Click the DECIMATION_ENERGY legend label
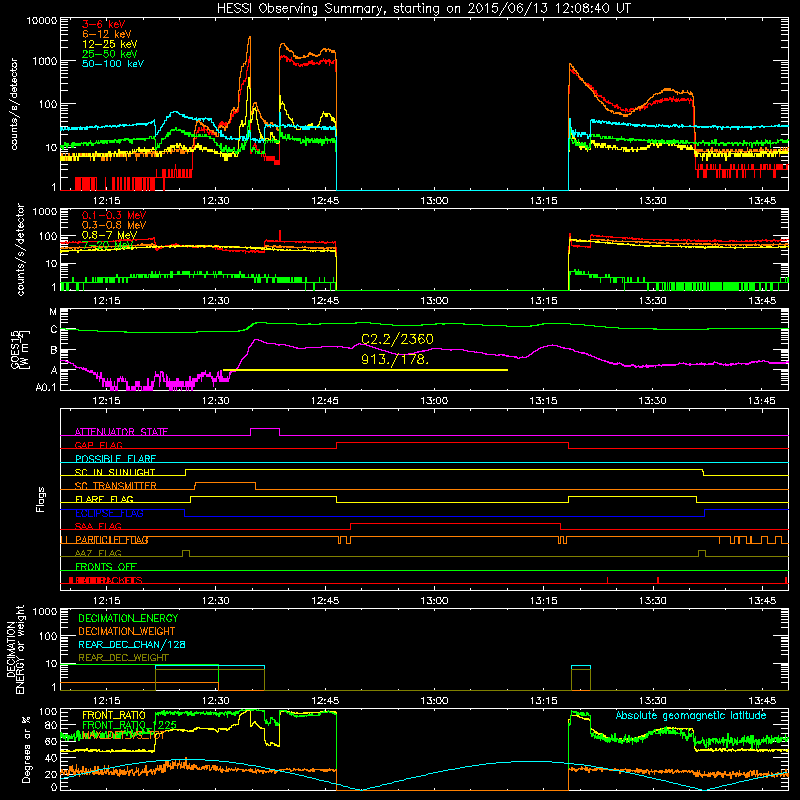The width and height of the screenshot is (800, 800). [x=128, y=618]
